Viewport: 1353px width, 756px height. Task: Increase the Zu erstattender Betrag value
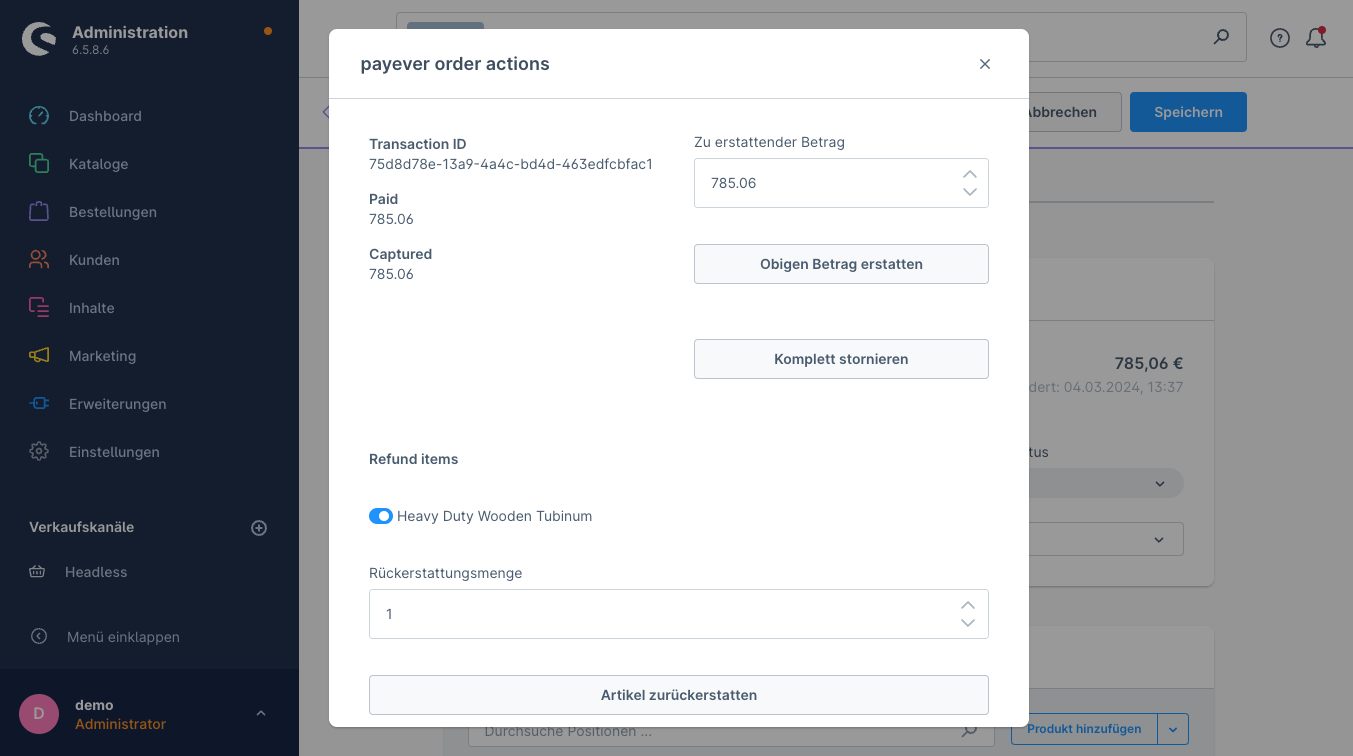(969, 174)
